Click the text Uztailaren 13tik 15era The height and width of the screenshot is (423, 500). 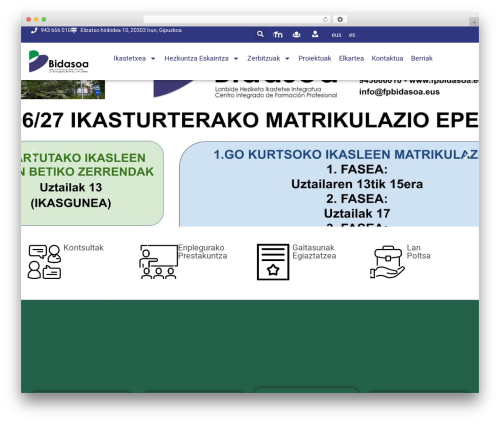pos(357,184)
